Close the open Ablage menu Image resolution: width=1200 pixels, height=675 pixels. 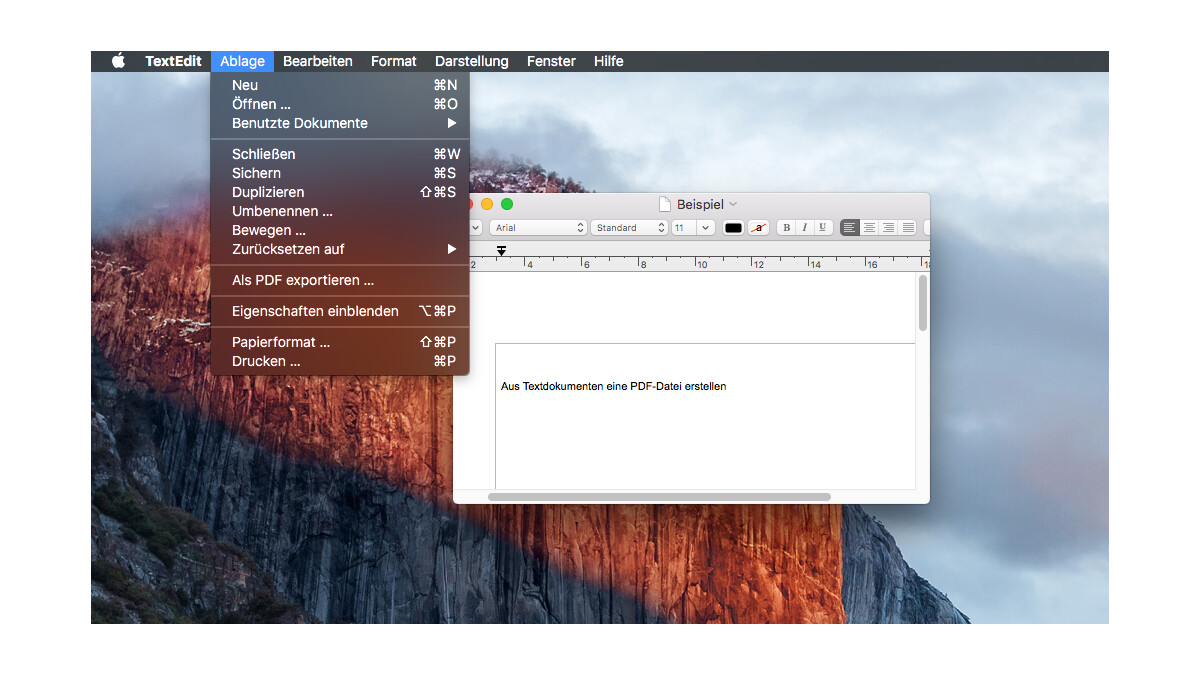point(242,61)
